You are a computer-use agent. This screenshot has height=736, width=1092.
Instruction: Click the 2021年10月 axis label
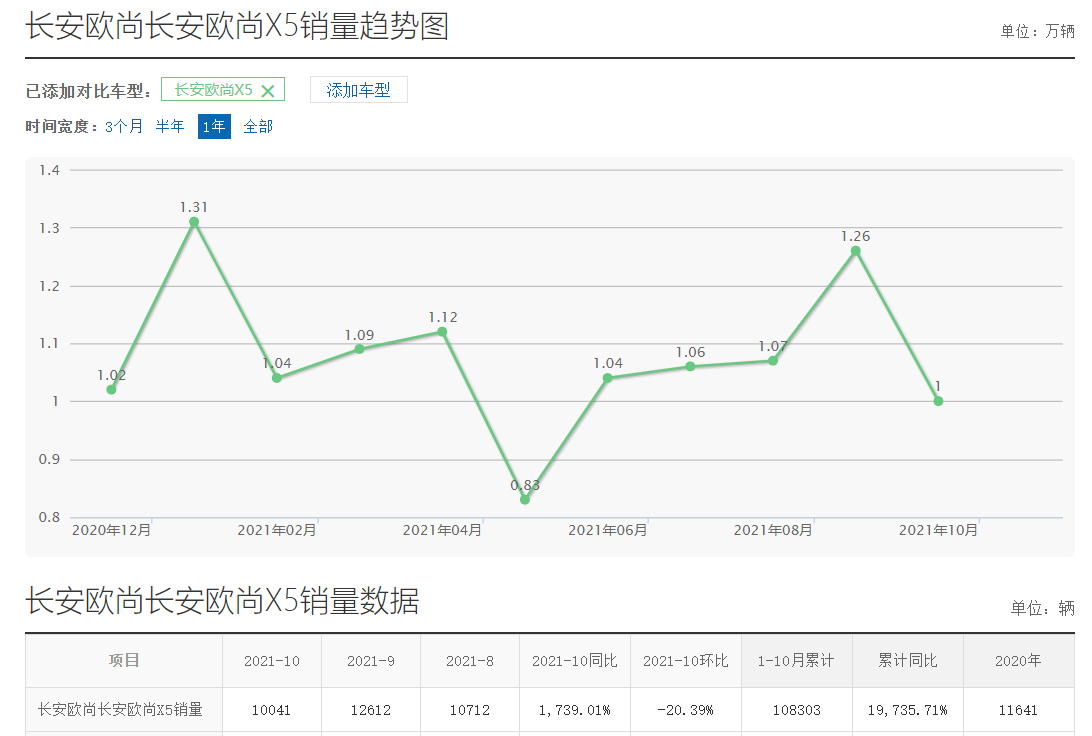938,531
